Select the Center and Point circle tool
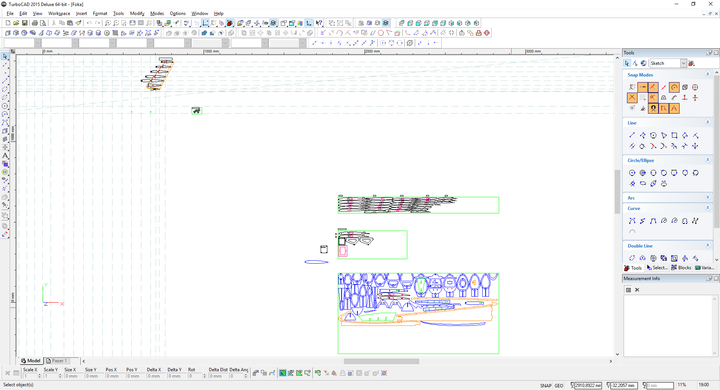Image resolution: width=720 pixels, height=390 pixels. [x=632, y=173]
